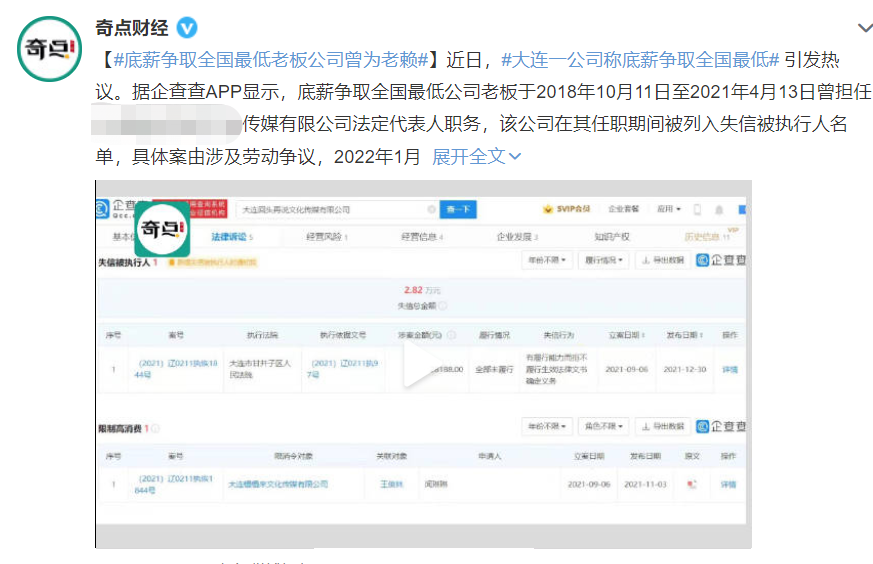Click the blue verified V badge

click(x=187, y=28)
